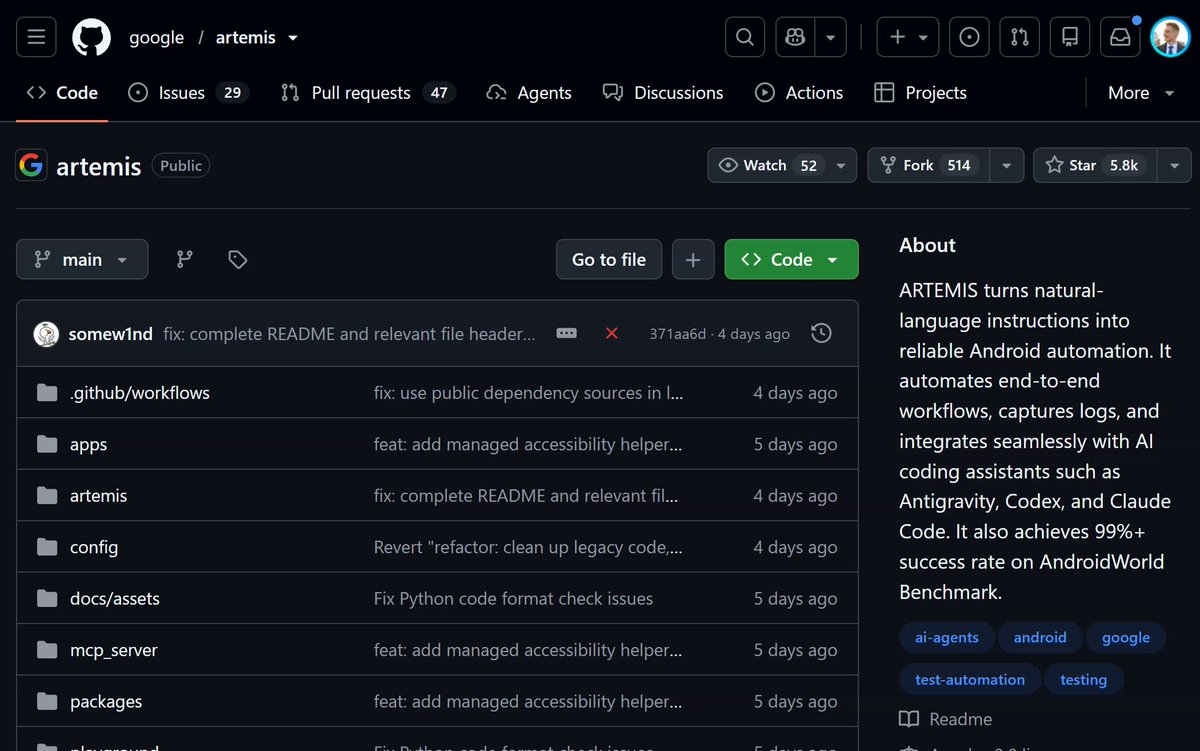View your pull requests header icon
This screenshot has width=1200, height=751.
1020,37
